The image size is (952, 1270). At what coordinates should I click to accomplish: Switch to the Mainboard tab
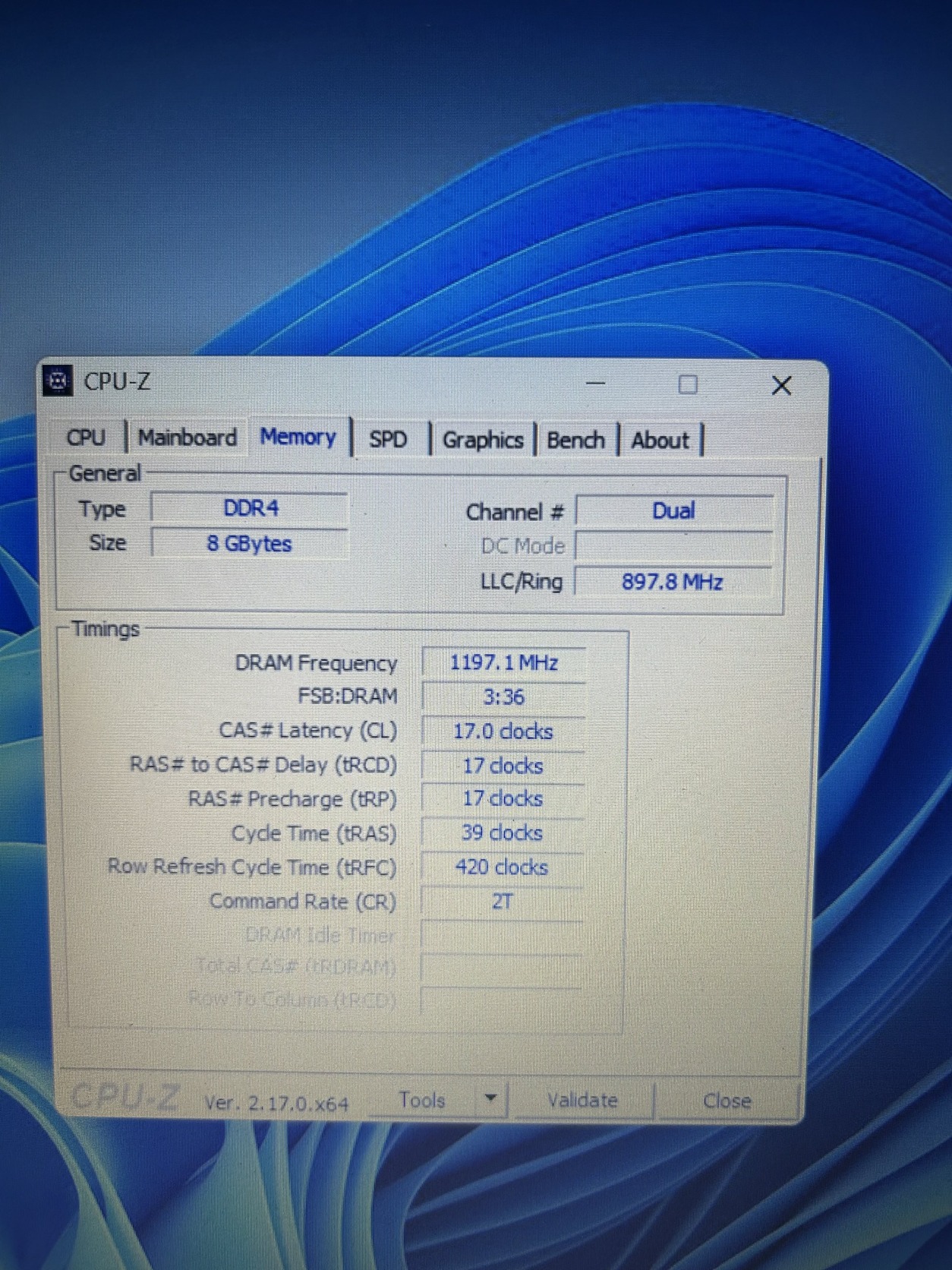187,438
